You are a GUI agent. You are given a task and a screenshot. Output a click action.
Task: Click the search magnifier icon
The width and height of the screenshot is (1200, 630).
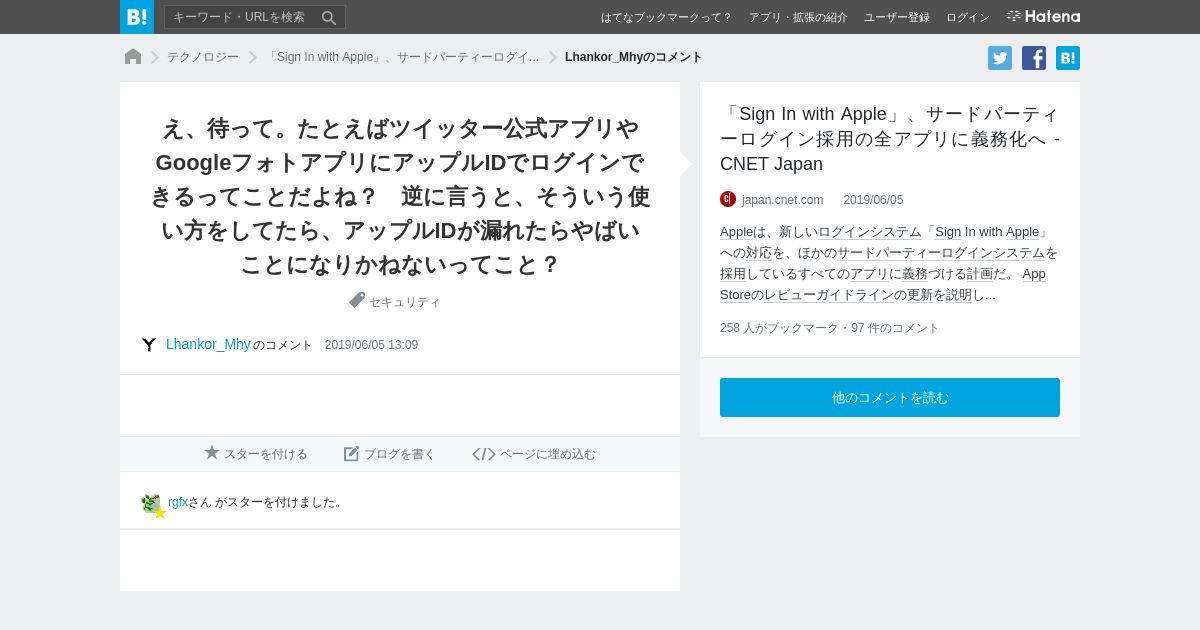(329, 17)
